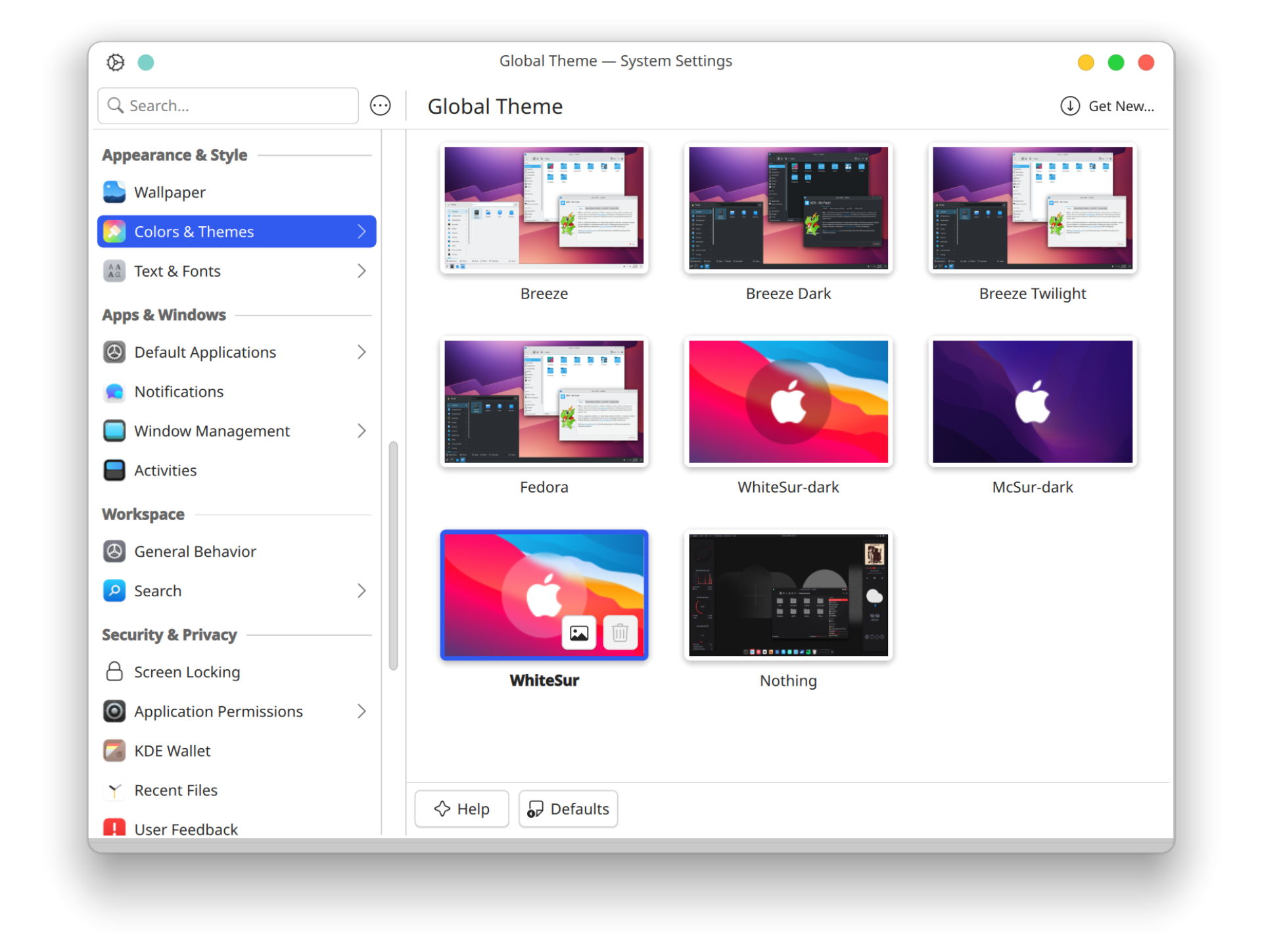Open General Behavior via its icon
1262x952 pixels.
[x=114, y=551]
